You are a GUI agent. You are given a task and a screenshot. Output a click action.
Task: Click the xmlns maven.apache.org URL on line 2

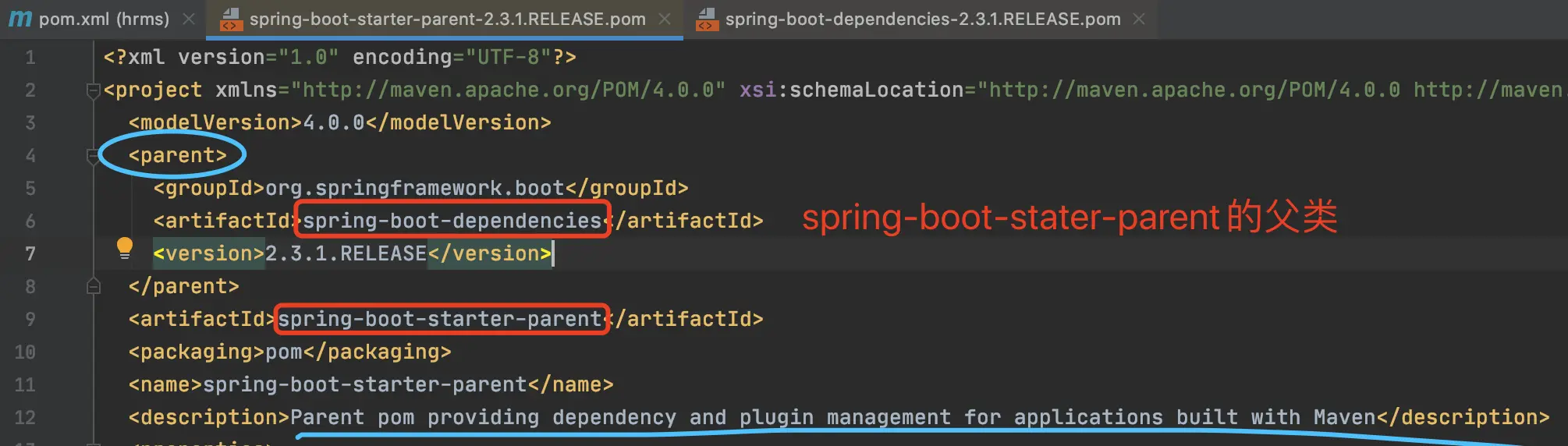point(507,90)
